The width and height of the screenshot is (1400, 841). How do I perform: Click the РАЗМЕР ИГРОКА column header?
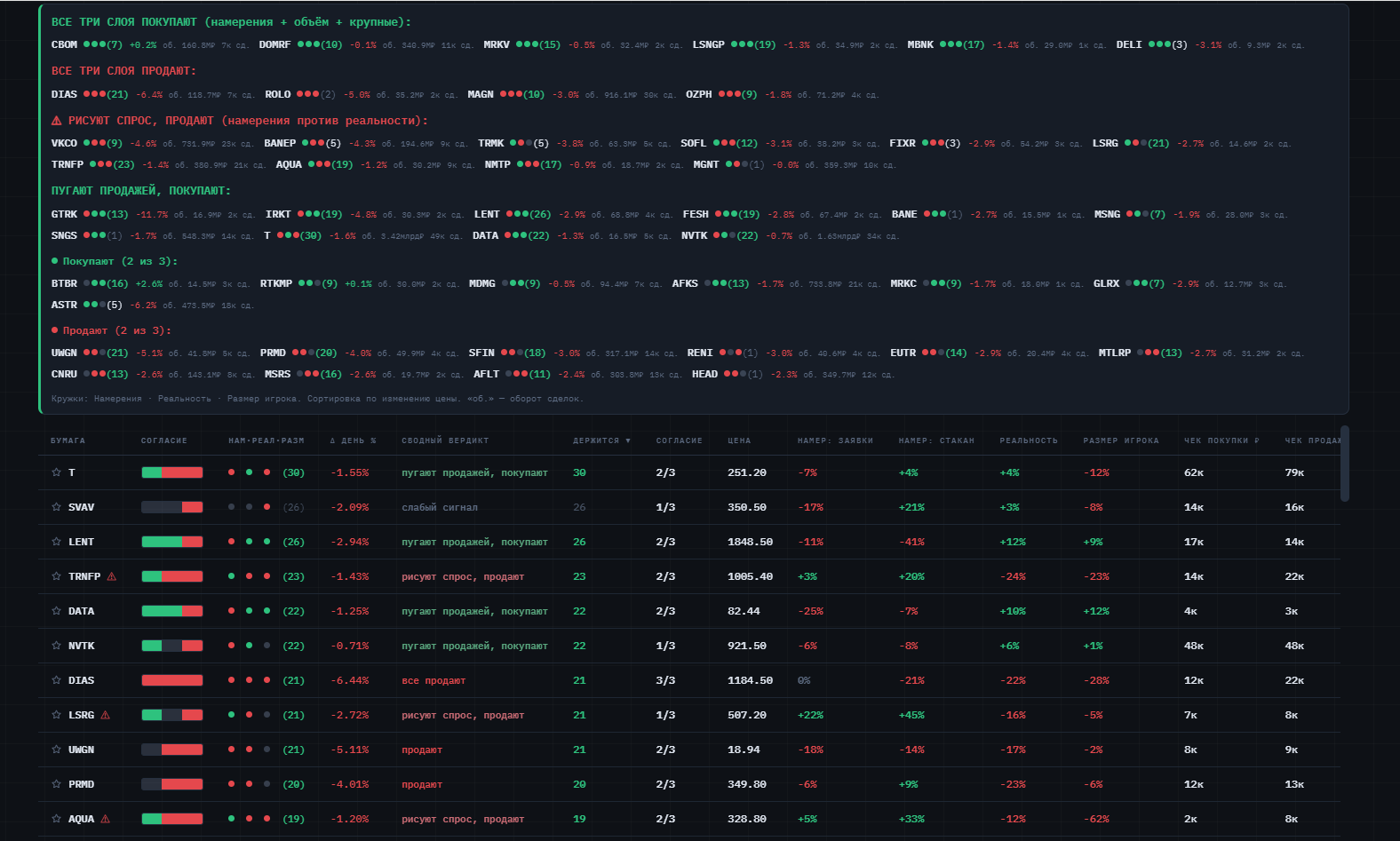click(x=1121, y=440)
